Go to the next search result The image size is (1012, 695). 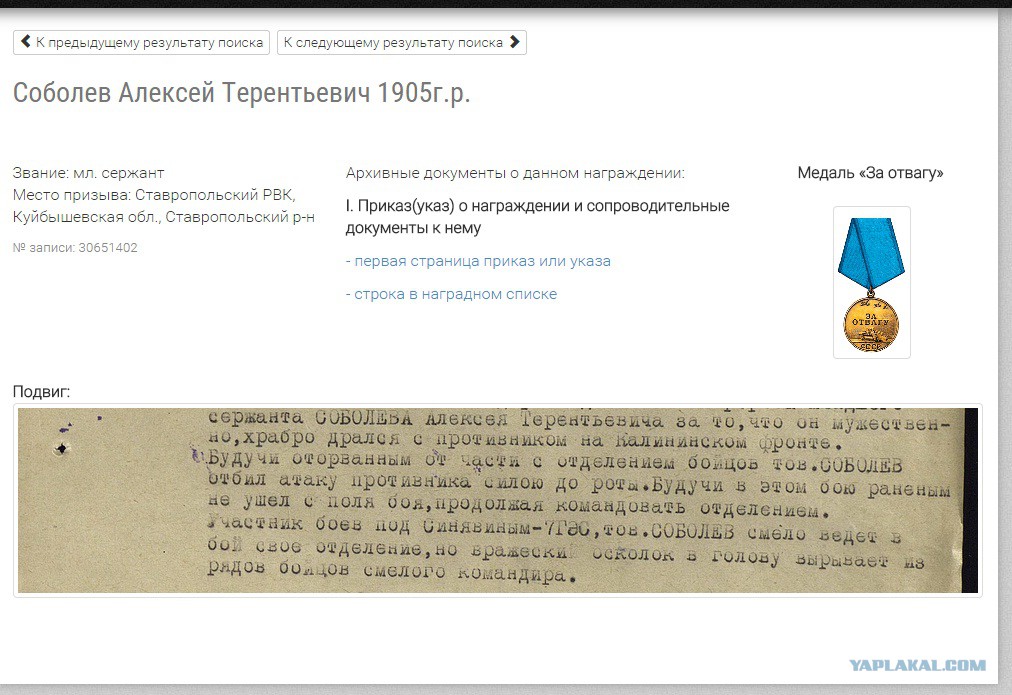[401, 43]
